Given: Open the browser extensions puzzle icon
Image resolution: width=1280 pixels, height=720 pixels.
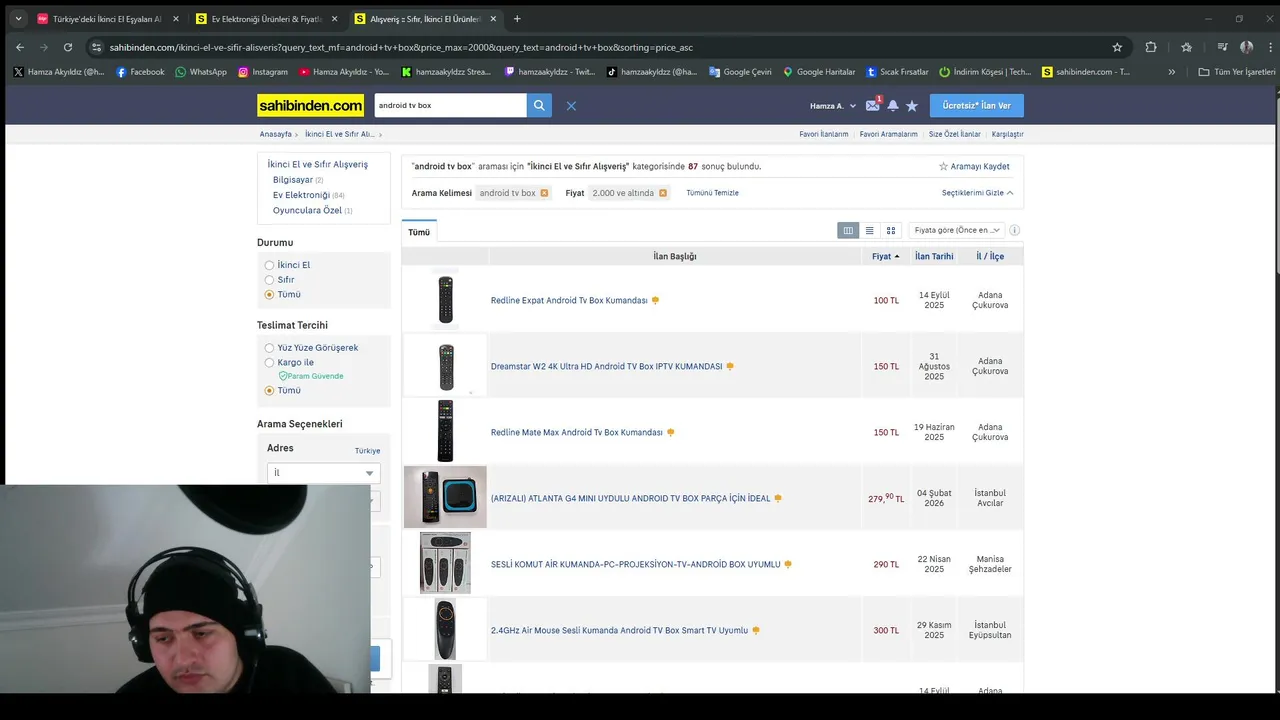Looking at the screenshot, I should pyautogui.click(x=1151, y=47).
